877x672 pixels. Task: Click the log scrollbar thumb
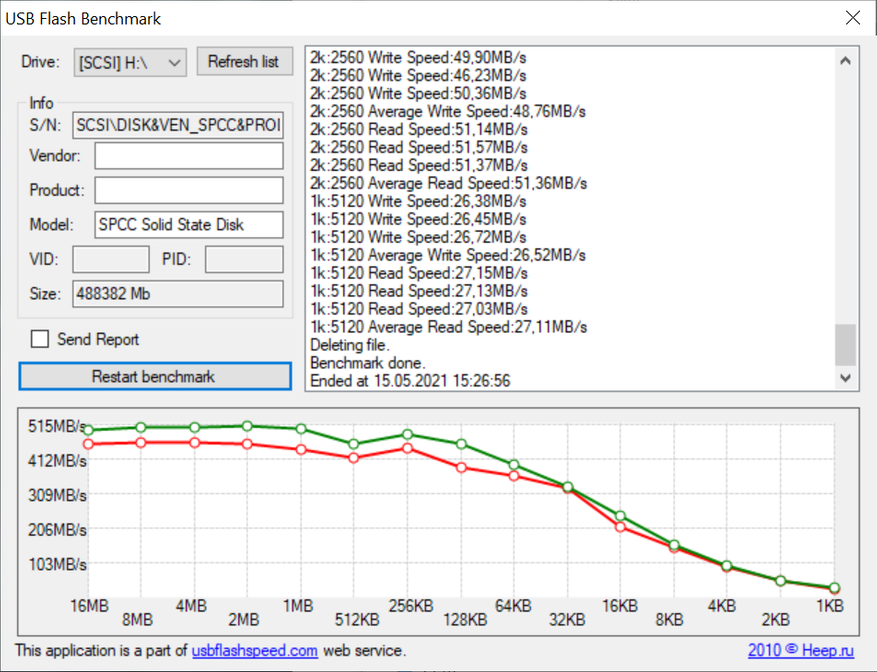click(x=846, y=345)
